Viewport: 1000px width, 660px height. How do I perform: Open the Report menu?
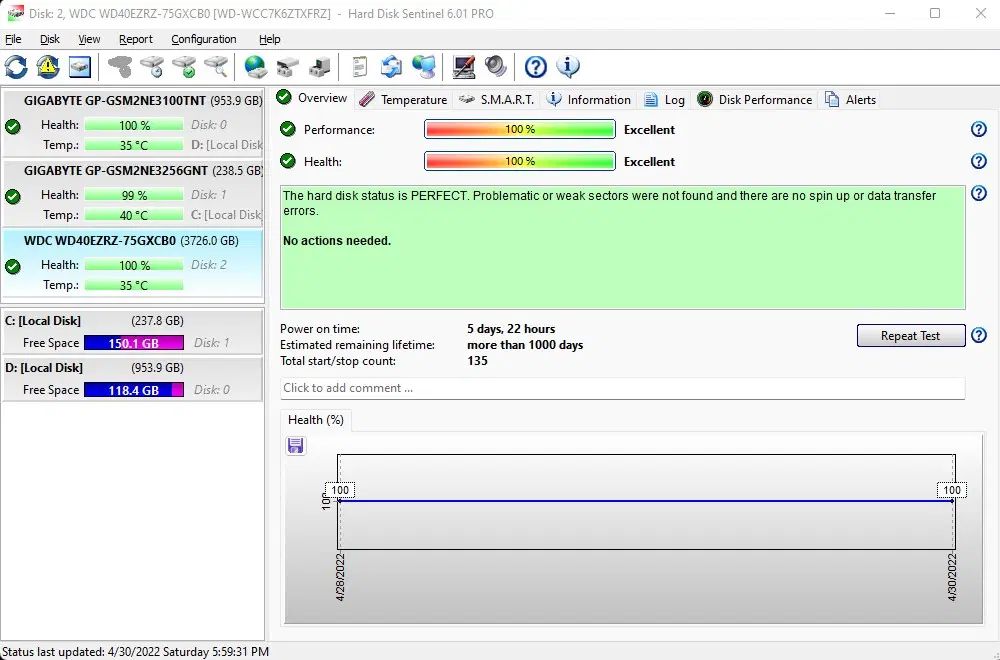tap(136, 39)
